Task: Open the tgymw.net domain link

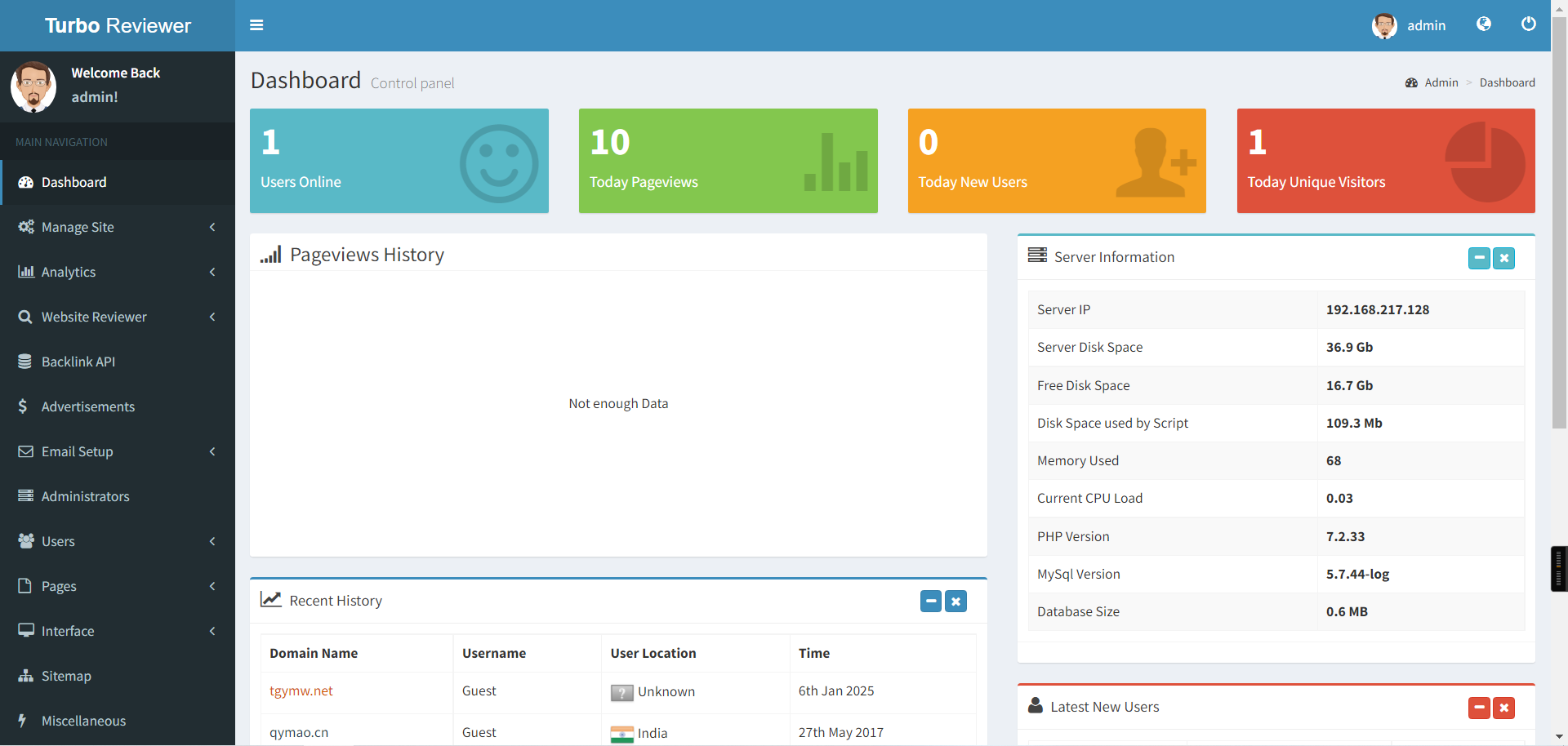Action: coord(301,690)
